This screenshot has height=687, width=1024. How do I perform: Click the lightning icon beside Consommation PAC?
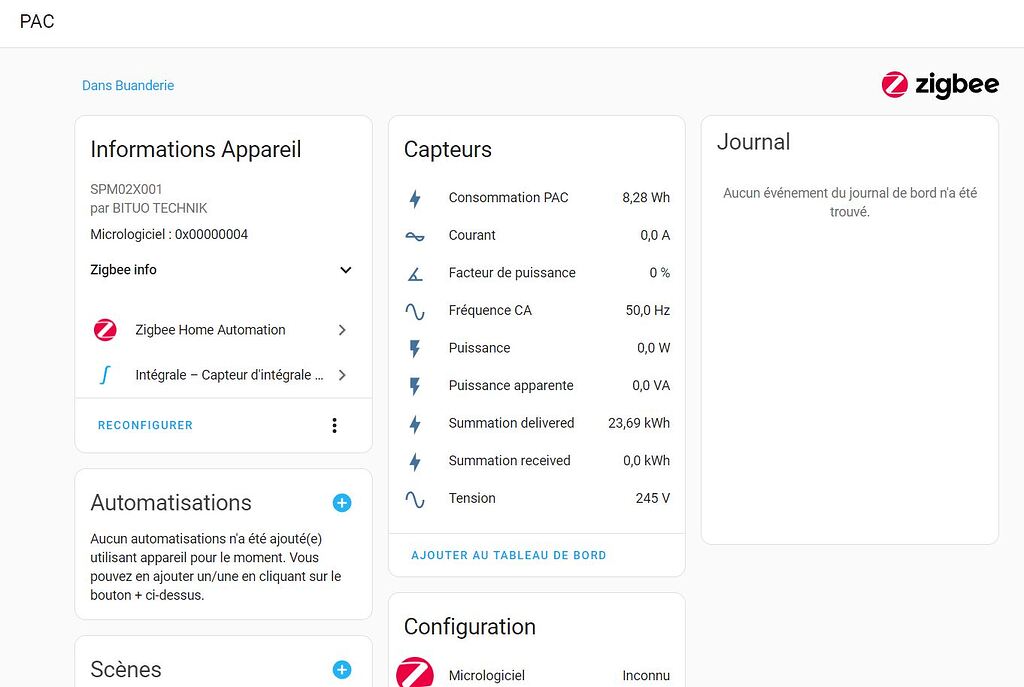[414, 198]
